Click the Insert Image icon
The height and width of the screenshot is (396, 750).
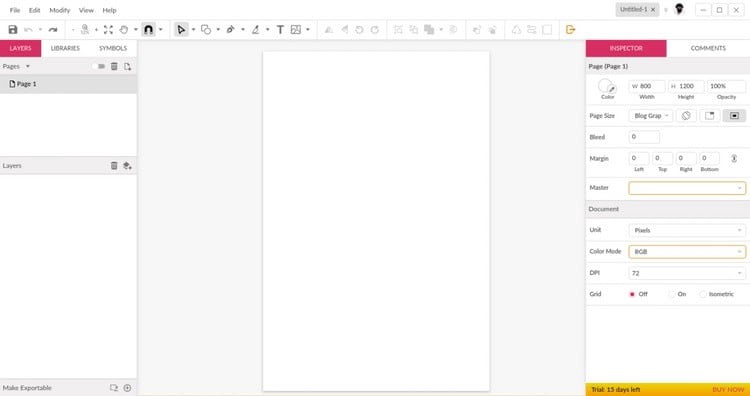click(296, 30)
